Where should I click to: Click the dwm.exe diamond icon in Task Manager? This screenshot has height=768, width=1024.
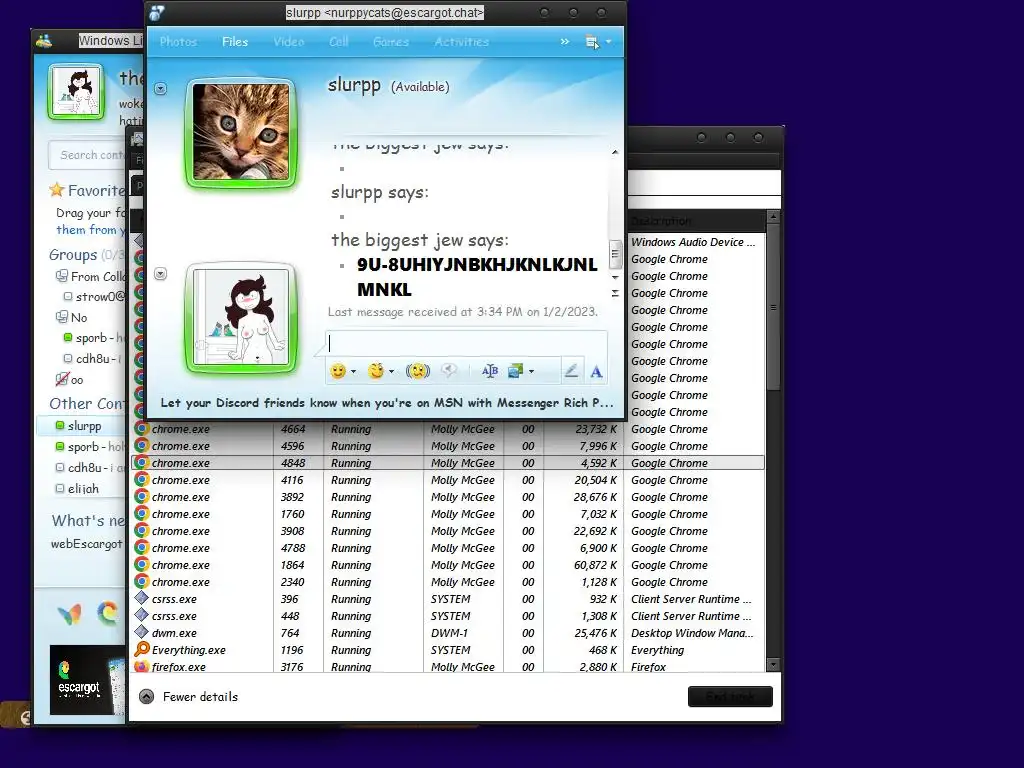tap(141, 632)
